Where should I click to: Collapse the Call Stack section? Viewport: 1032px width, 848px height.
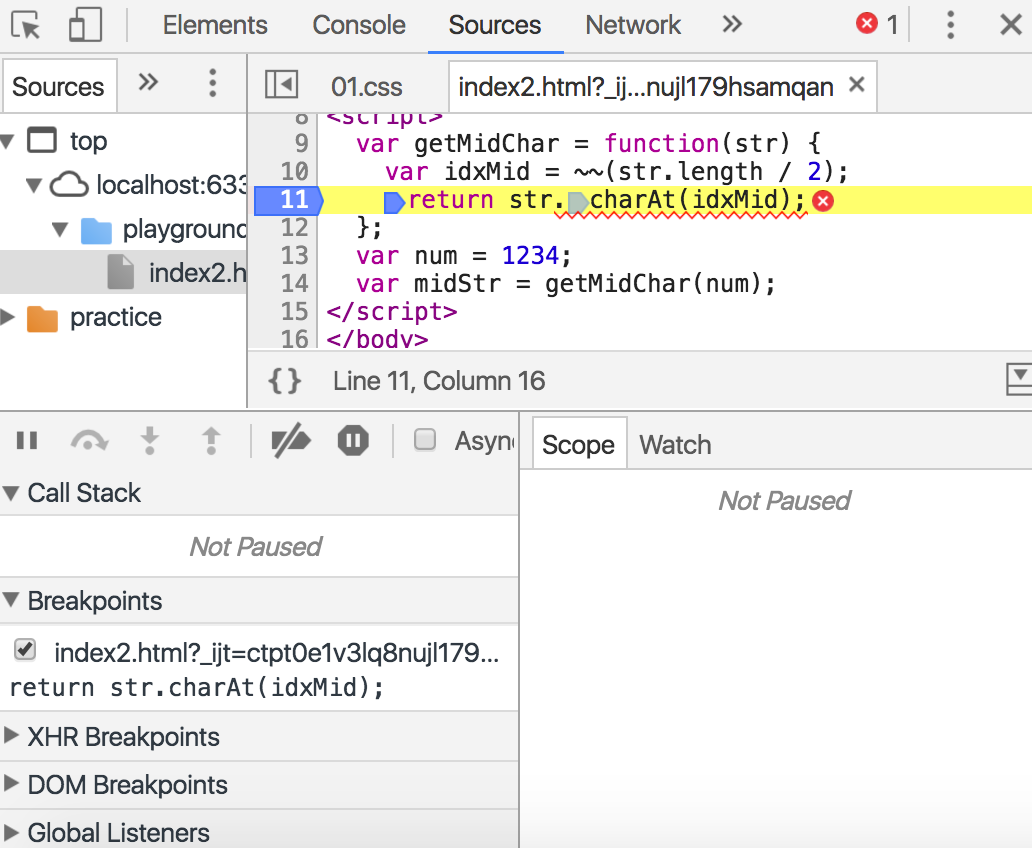[11, 492]
